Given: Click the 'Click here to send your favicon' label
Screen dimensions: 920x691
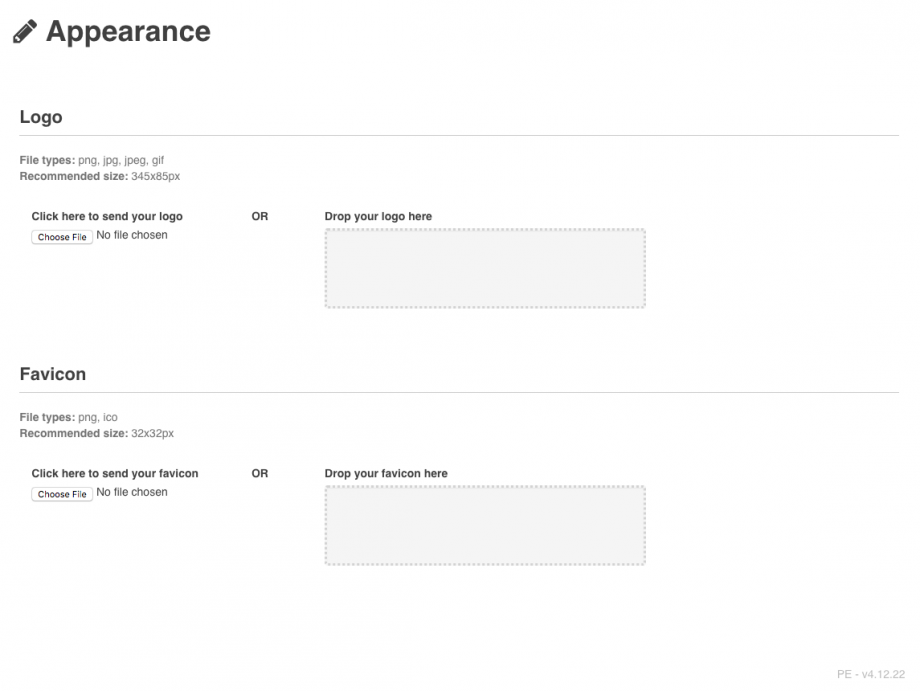Looking at the screenshot, I should coord(115,473).
